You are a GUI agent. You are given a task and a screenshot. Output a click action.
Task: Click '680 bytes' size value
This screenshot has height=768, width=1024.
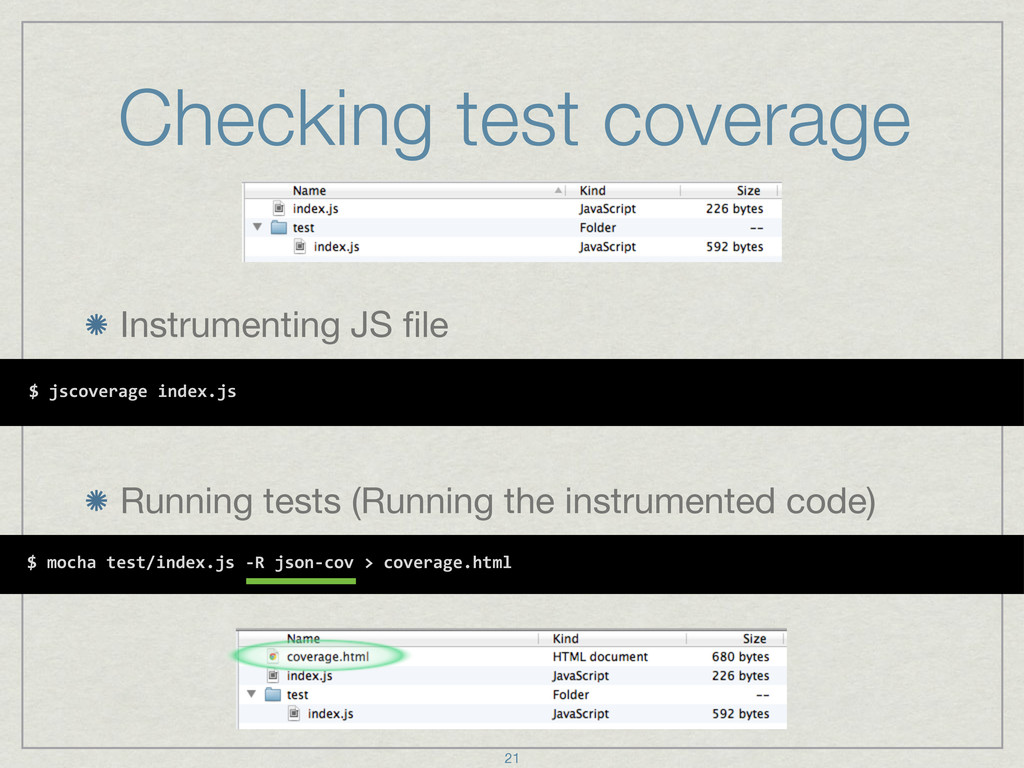(x=740, y=656)
